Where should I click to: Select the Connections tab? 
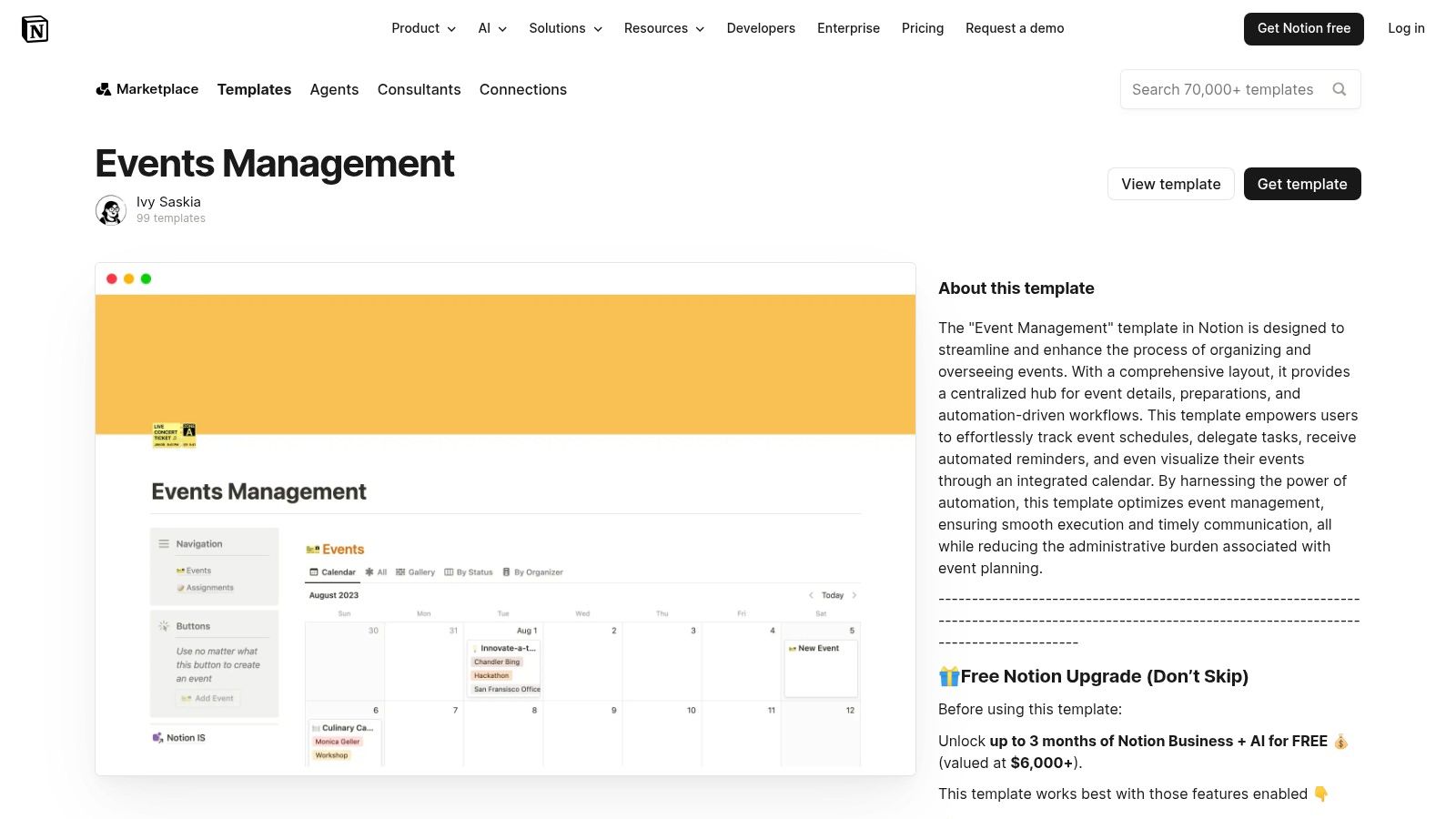(523, 89)
